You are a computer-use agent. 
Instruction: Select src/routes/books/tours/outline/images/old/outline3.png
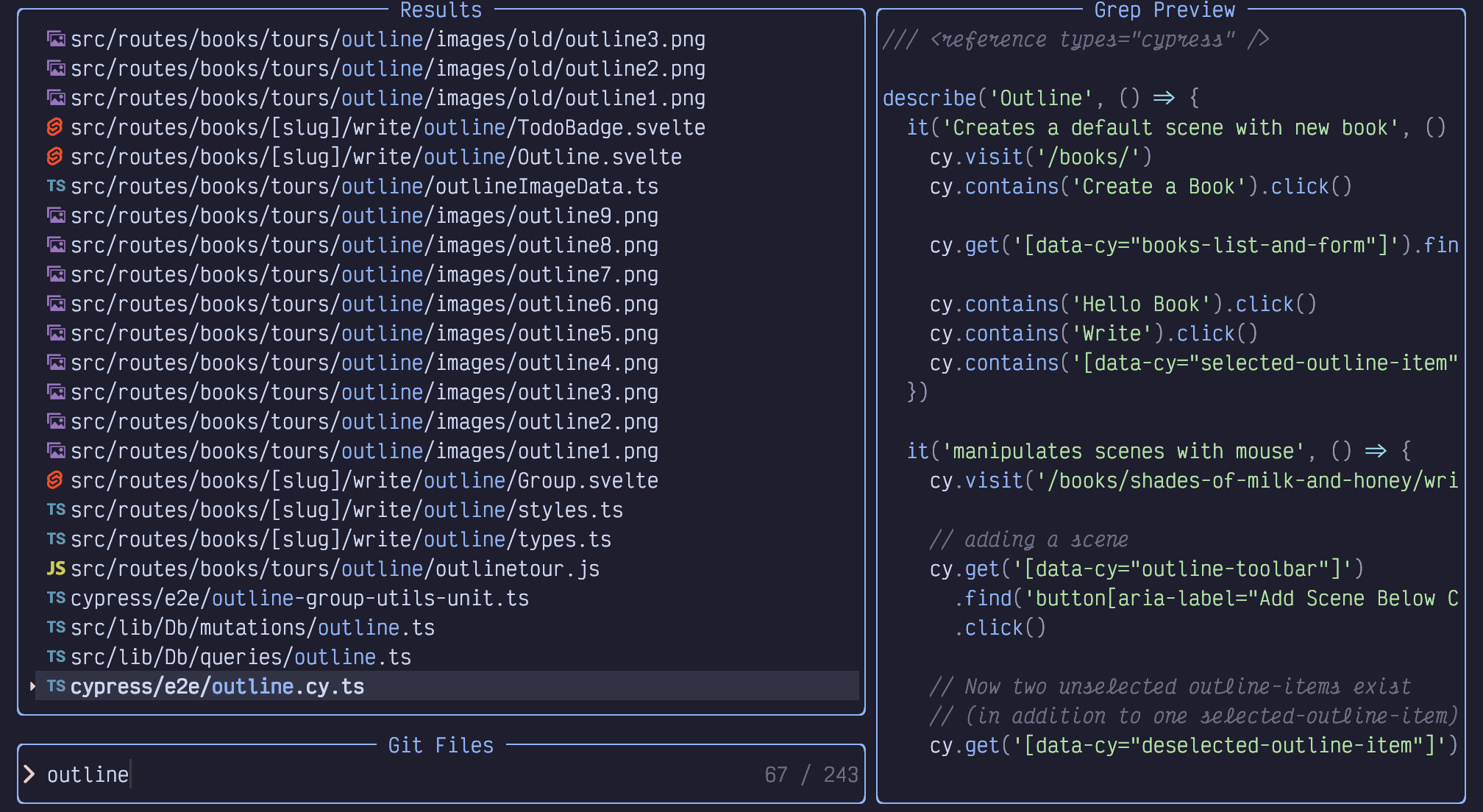tap(388, 39)
